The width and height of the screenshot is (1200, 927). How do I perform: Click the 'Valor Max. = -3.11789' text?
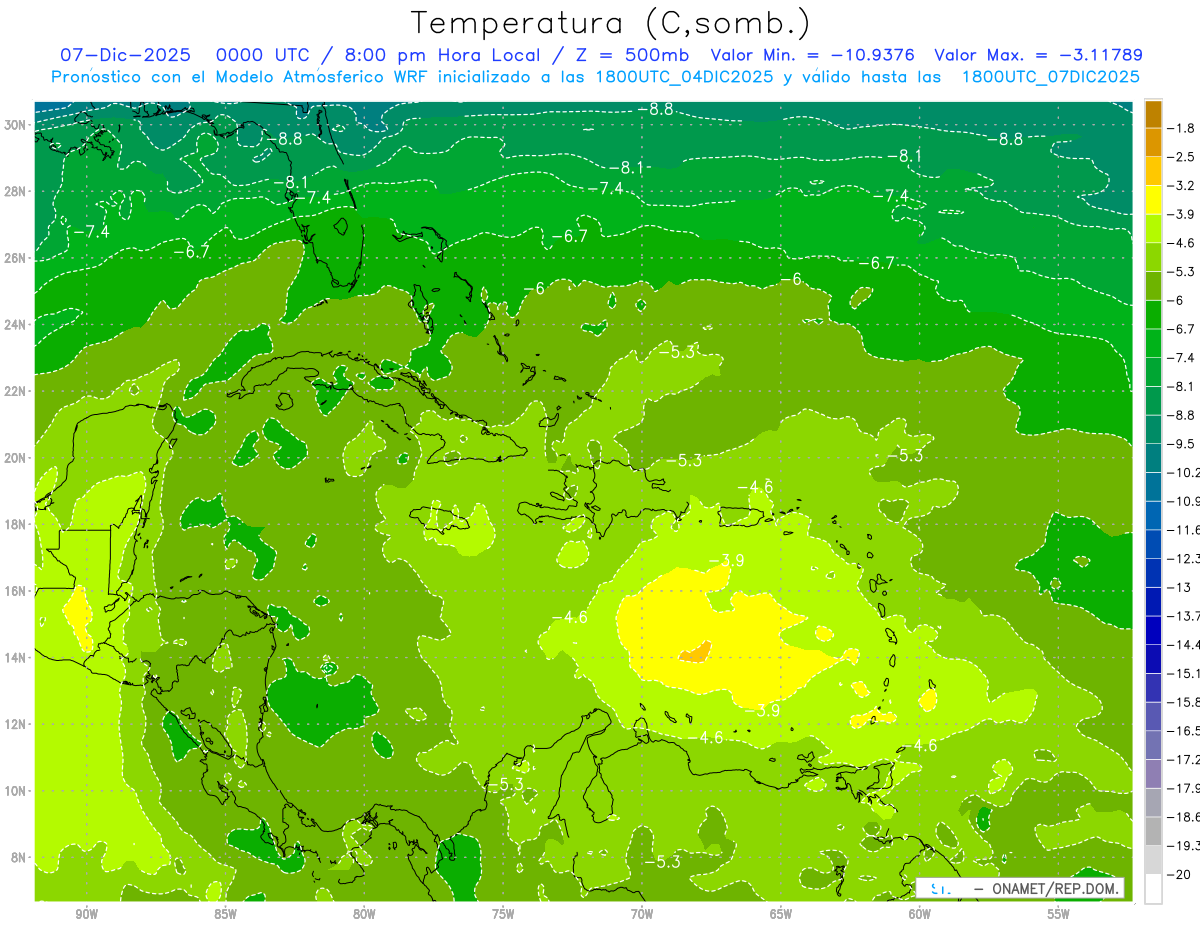(1038, 56)
